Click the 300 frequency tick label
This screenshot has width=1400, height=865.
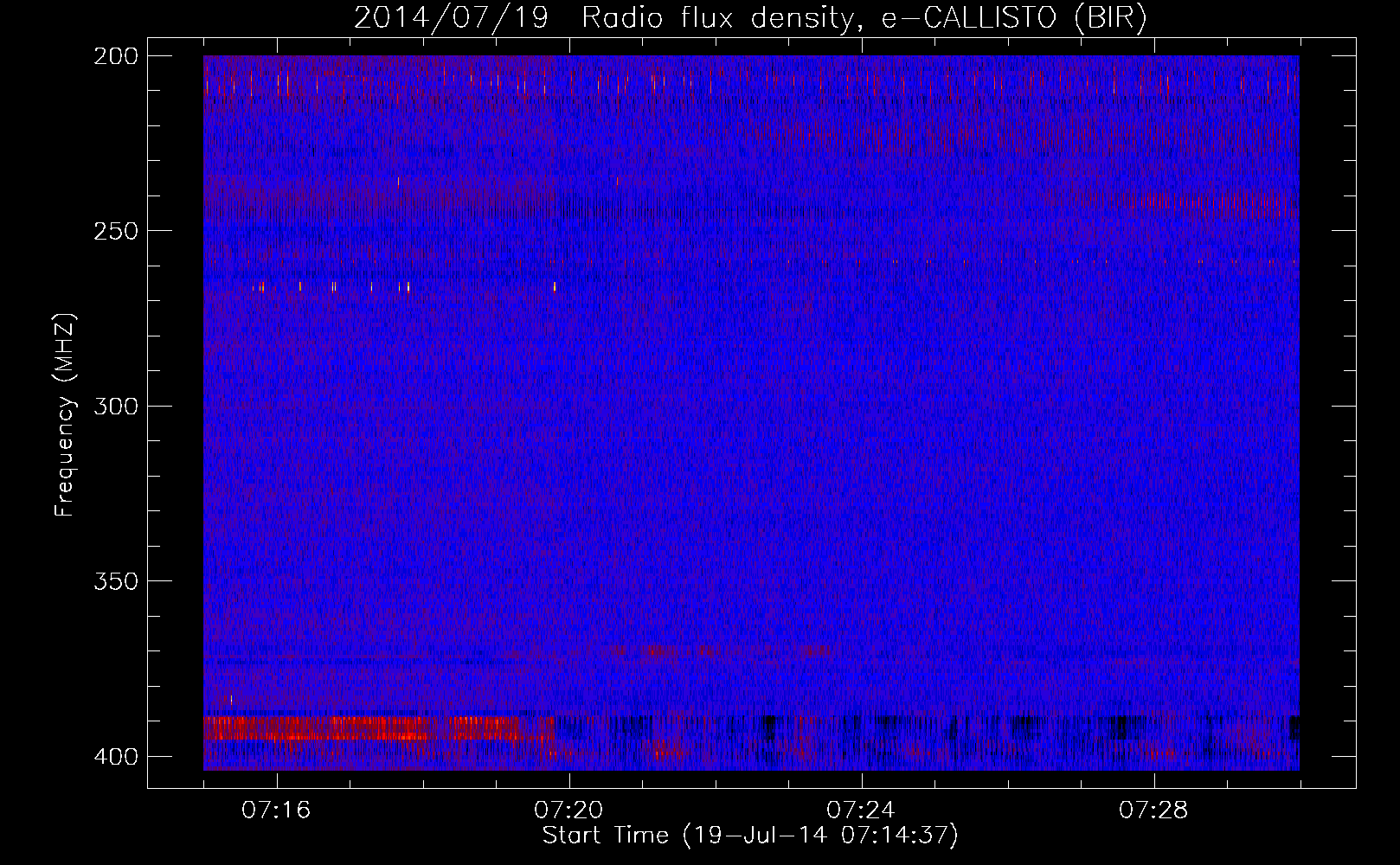[115, 406]
